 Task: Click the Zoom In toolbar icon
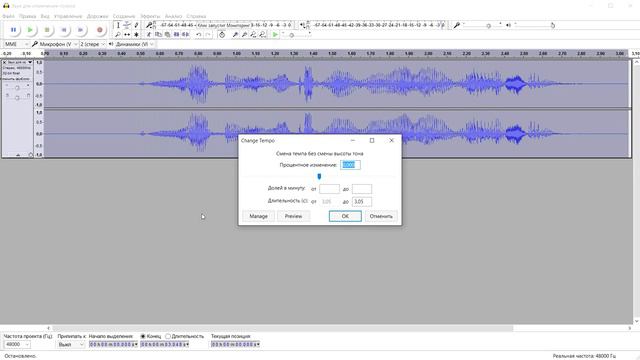click(x=236, y=35)
